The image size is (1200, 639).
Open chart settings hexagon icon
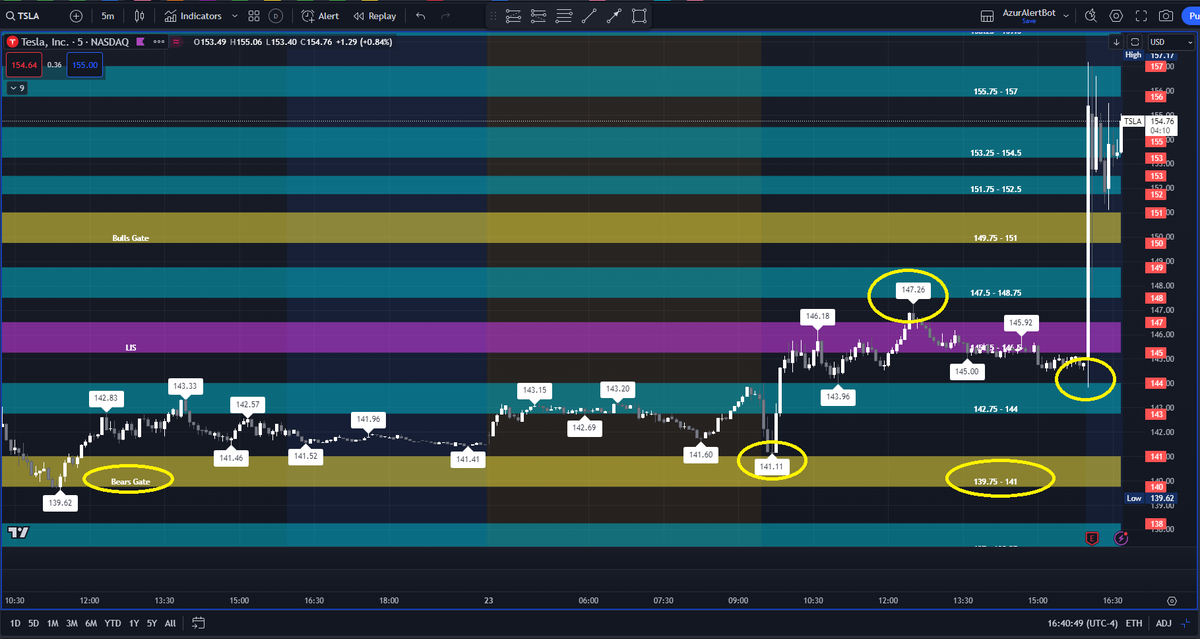pos(1116,16)
